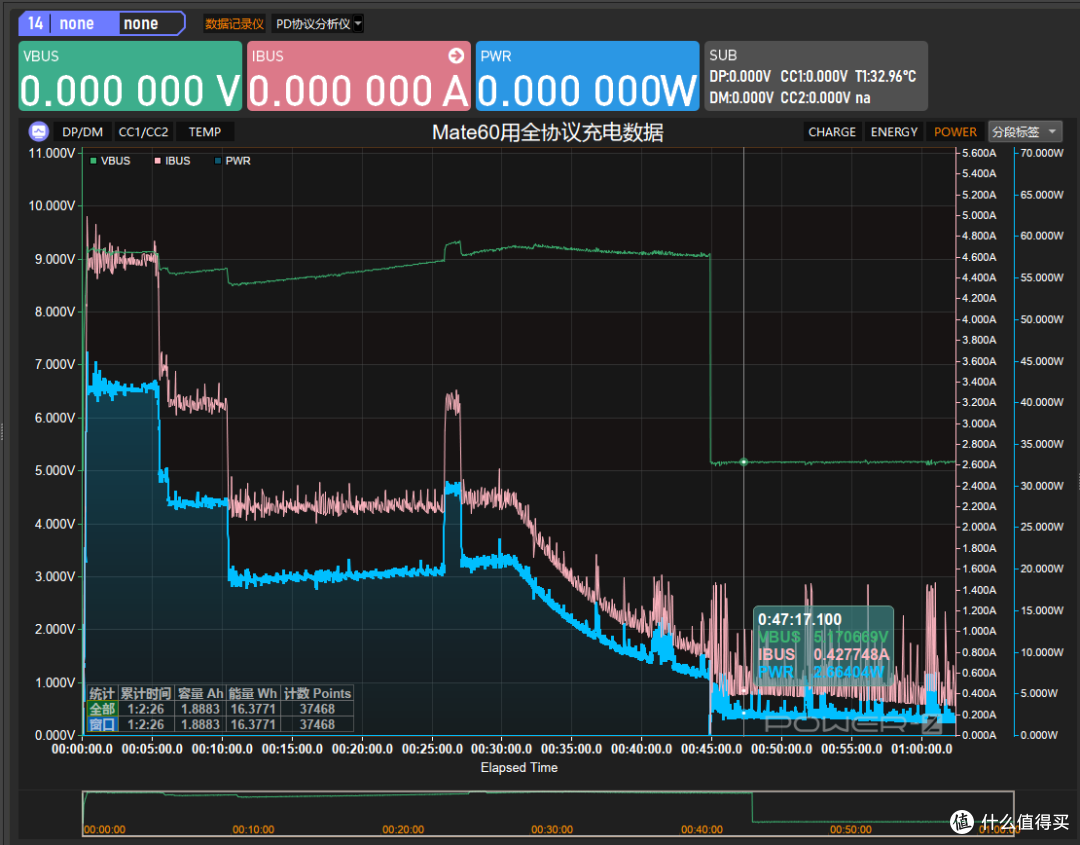This screenshot has width=1080, height=845.
Task: Click the Elapsed Time axis label
Action: (519, 767)
